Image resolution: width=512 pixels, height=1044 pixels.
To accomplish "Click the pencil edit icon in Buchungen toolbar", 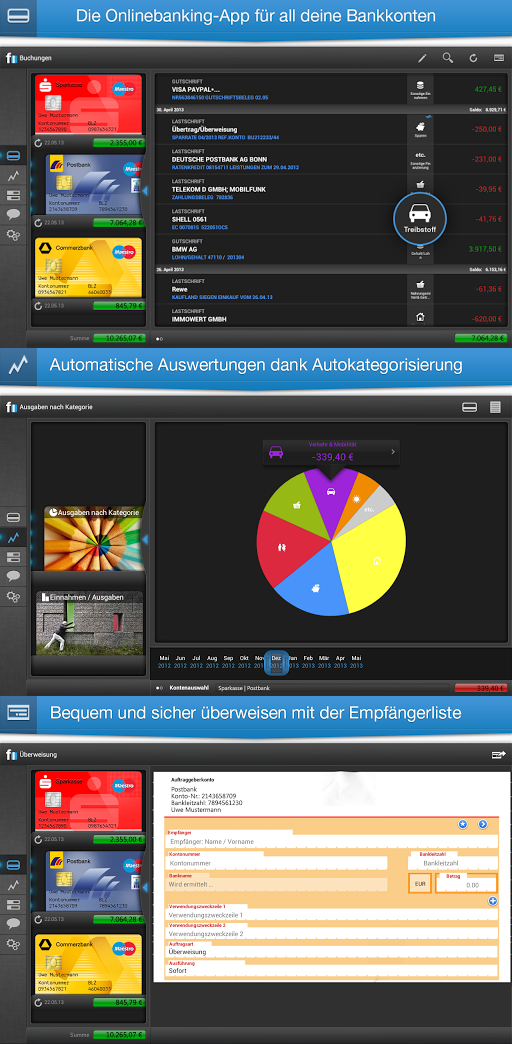I will 421,58.
